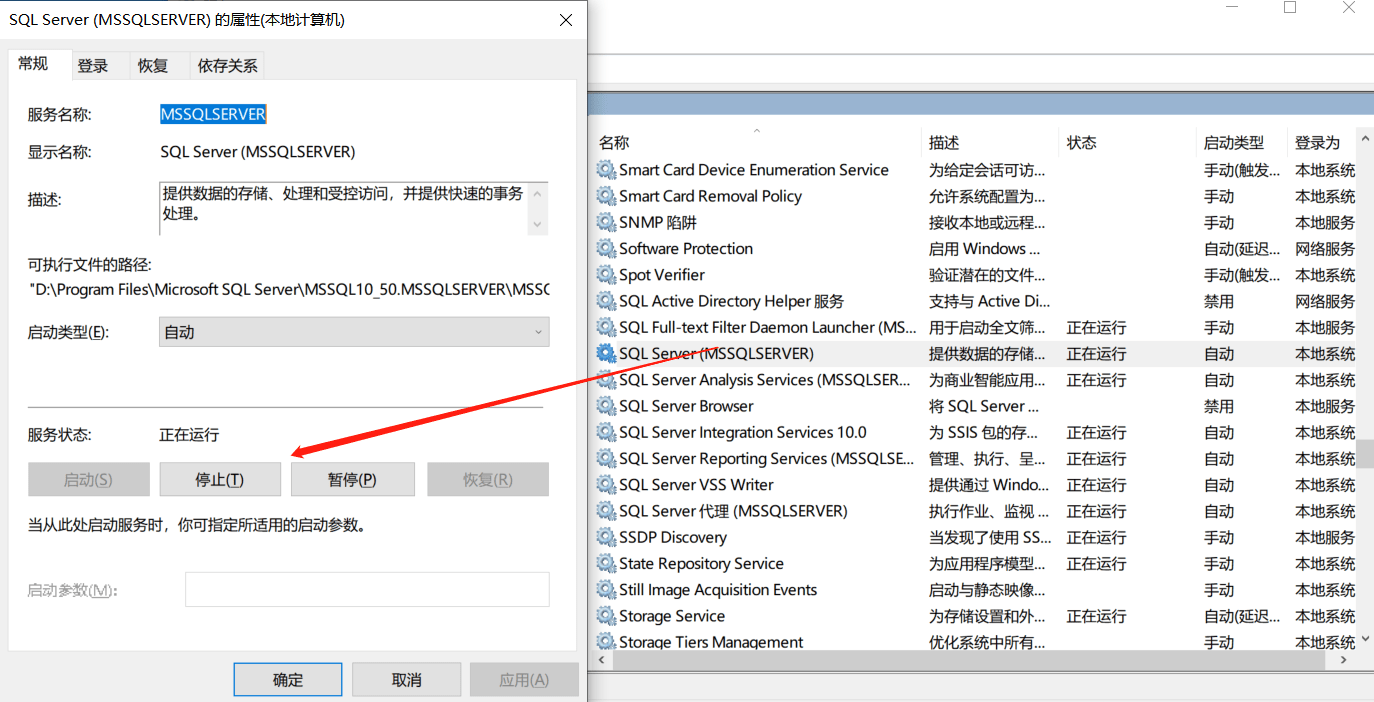This screenshot has width=1374, height=702.
Task: Switch to the 登录 tab
Action: (93, 66)
